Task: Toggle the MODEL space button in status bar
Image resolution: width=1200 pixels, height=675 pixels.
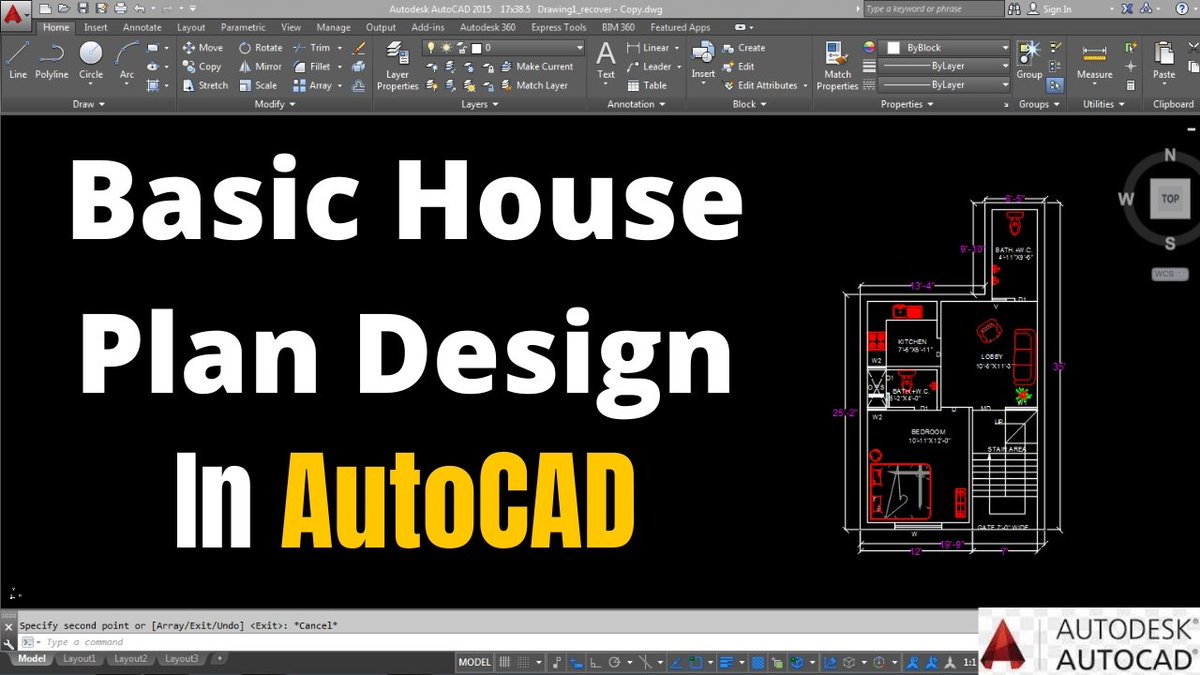Action: [475, 662]
